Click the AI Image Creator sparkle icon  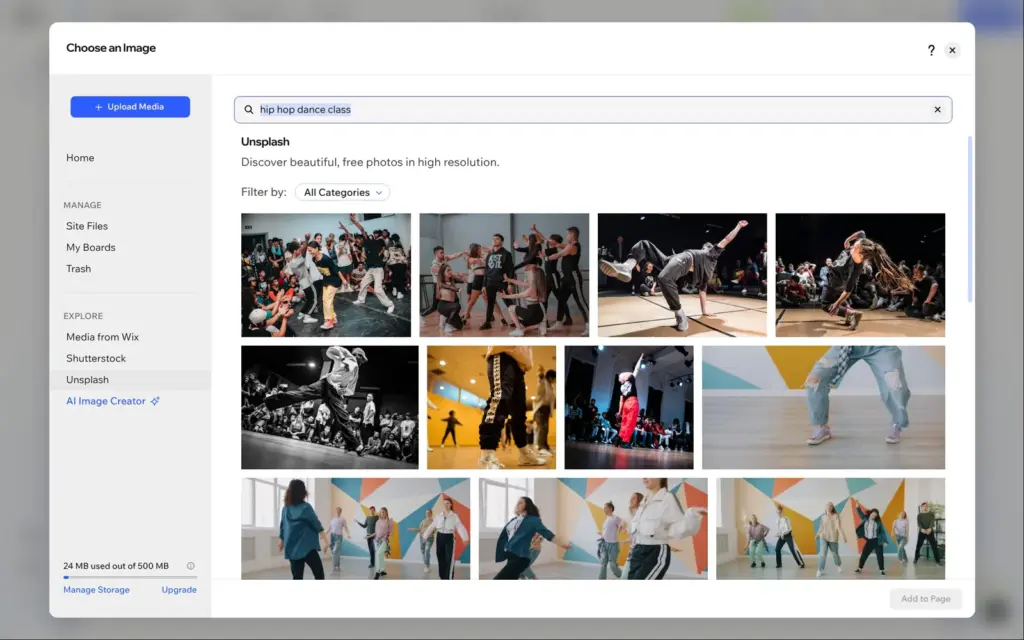pyautogui.click(x=155, y=401)
